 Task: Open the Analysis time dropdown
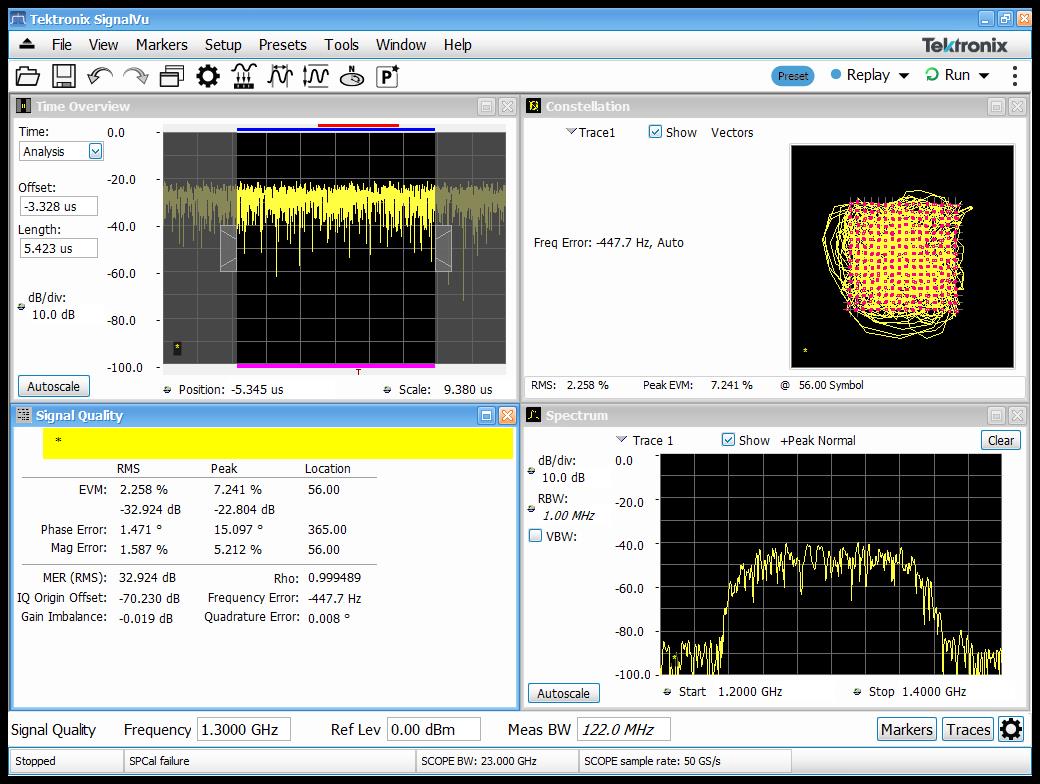point(96,151)
